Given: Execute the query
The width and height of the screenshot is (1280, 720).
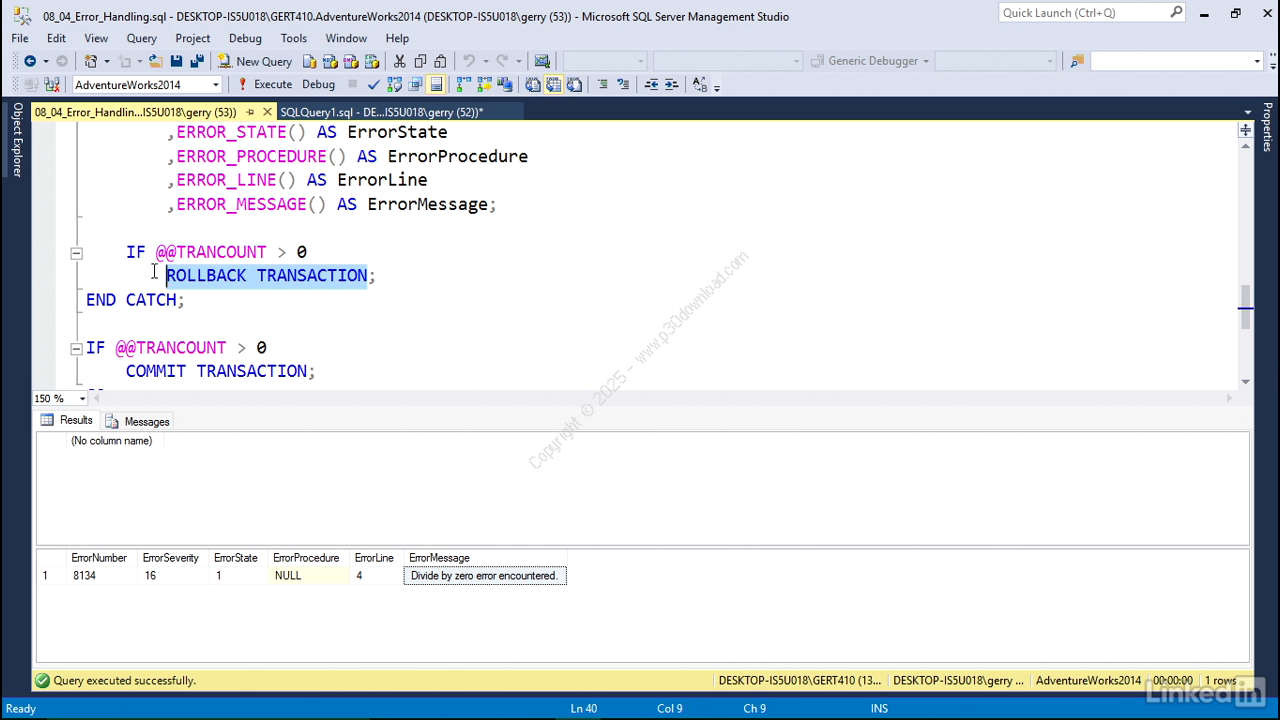Looking at the screenshot, I should pyautogui.click(x=265, y=84).
